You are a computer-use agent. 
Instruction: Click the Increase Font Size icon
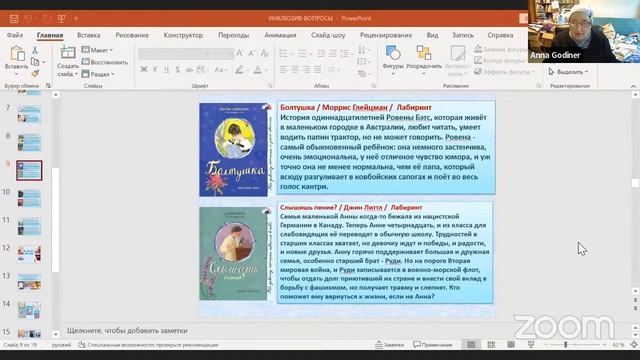[240, 53]
